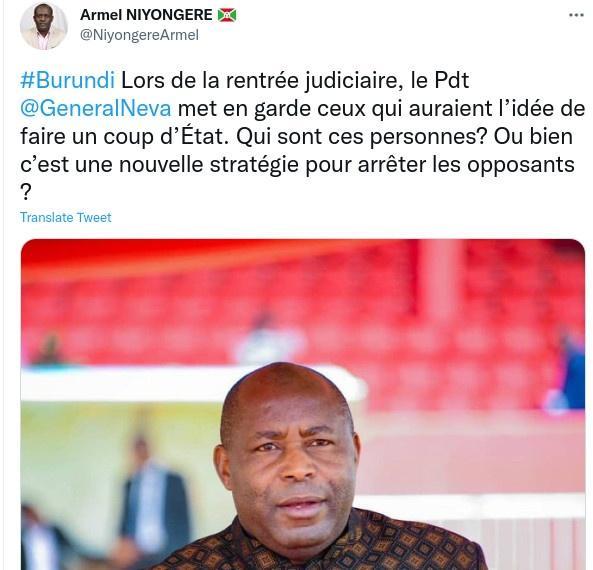Open the three-dot more options menu
Screen dimensions: 593x570
click(x=576, y=15)
